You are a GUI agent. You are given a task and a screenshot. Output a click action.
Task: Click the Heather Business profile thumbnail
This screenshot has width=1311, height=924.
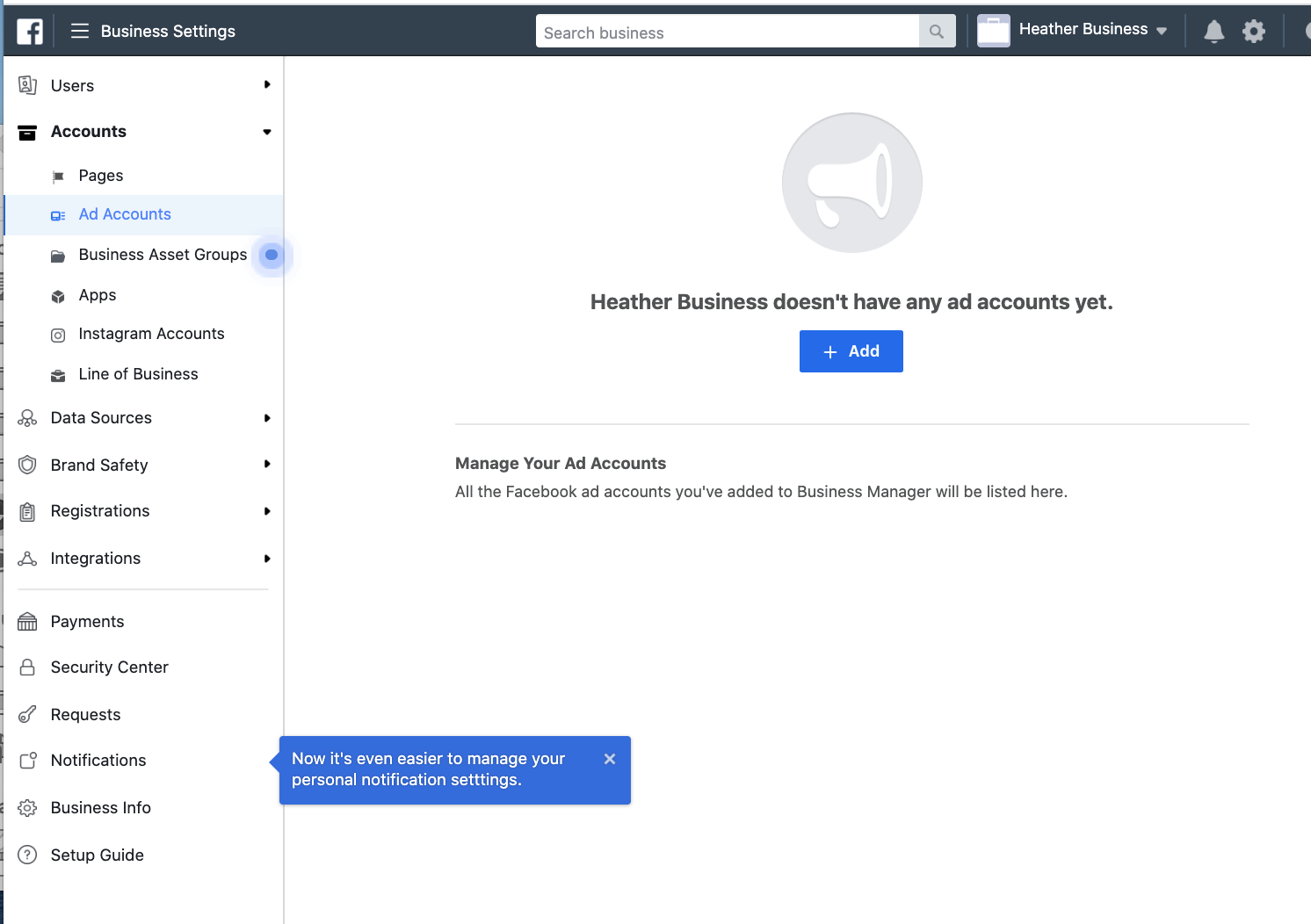click(x=994, y=31)
